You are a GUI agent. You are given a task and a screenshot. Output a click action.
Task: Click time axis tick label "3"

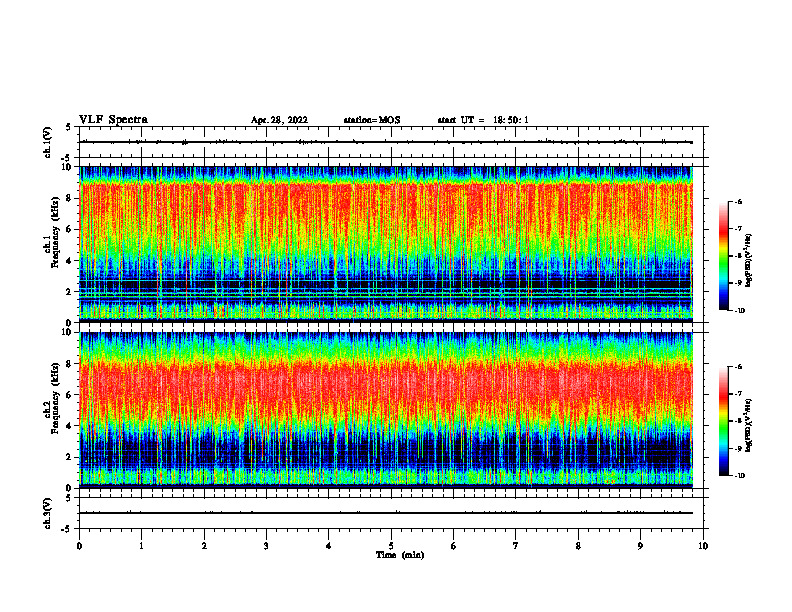click(266, 546)
